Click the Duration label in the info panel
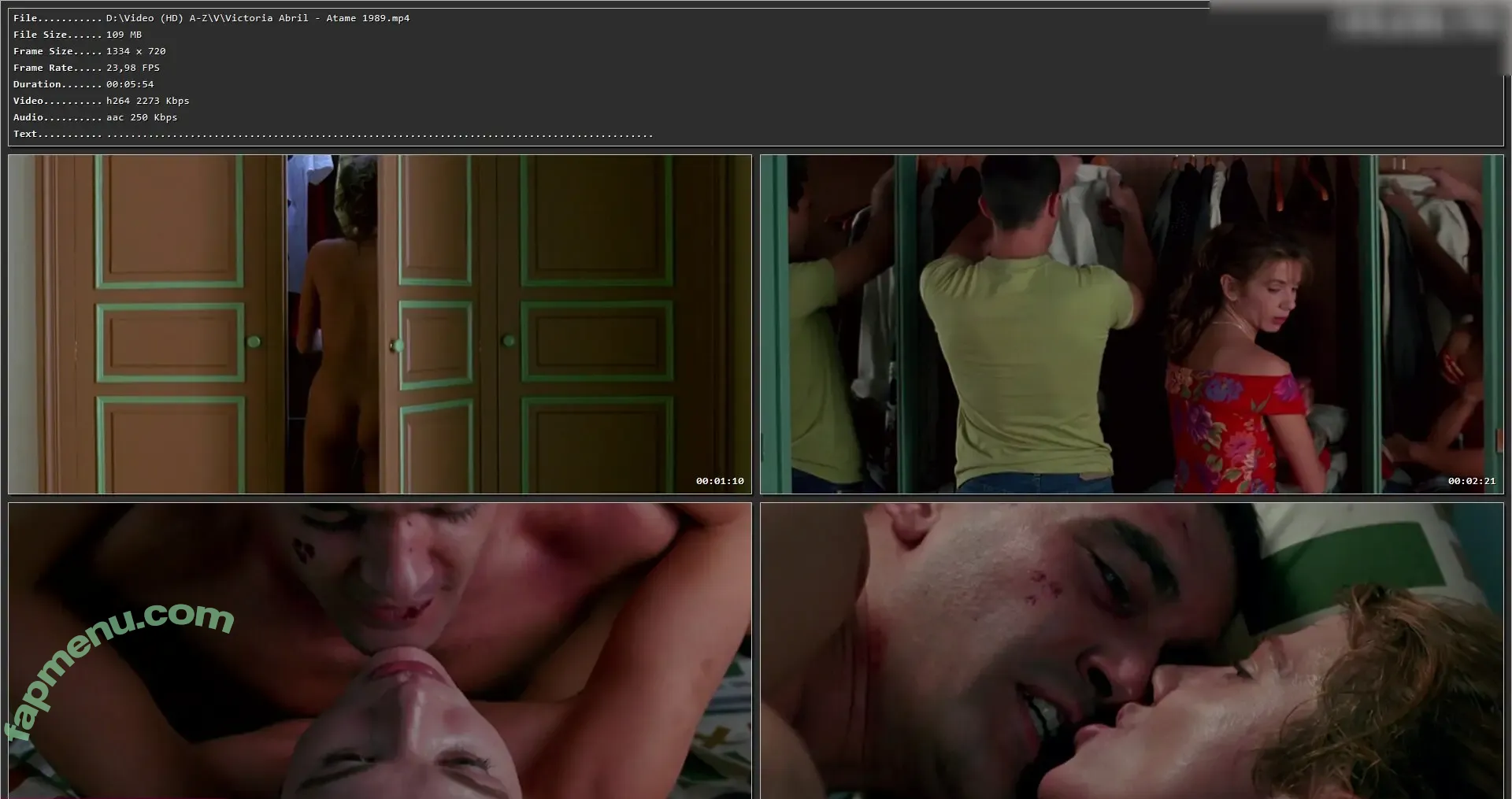Screen dimensions: 1512x799 37,84
